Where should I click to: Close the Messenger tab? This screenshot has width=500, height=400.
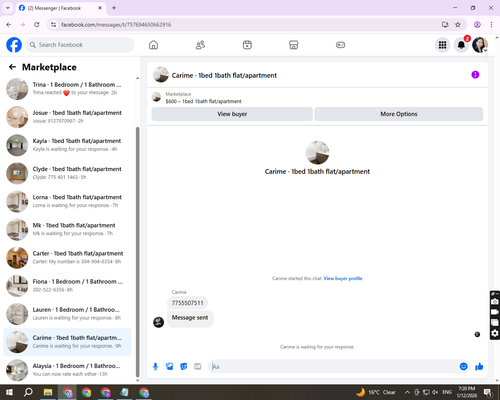(x=100, y=8)
